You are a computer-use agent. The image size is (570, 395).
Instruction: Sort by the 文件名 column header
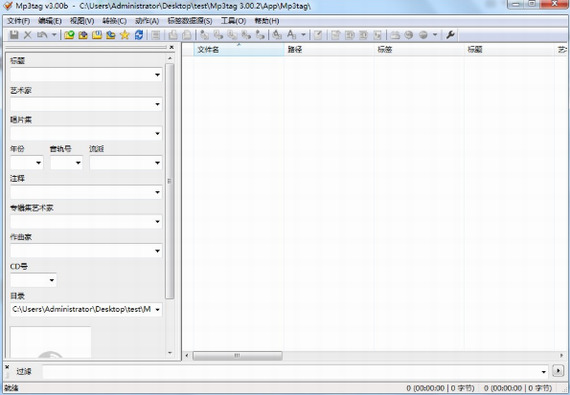point(238,49)
